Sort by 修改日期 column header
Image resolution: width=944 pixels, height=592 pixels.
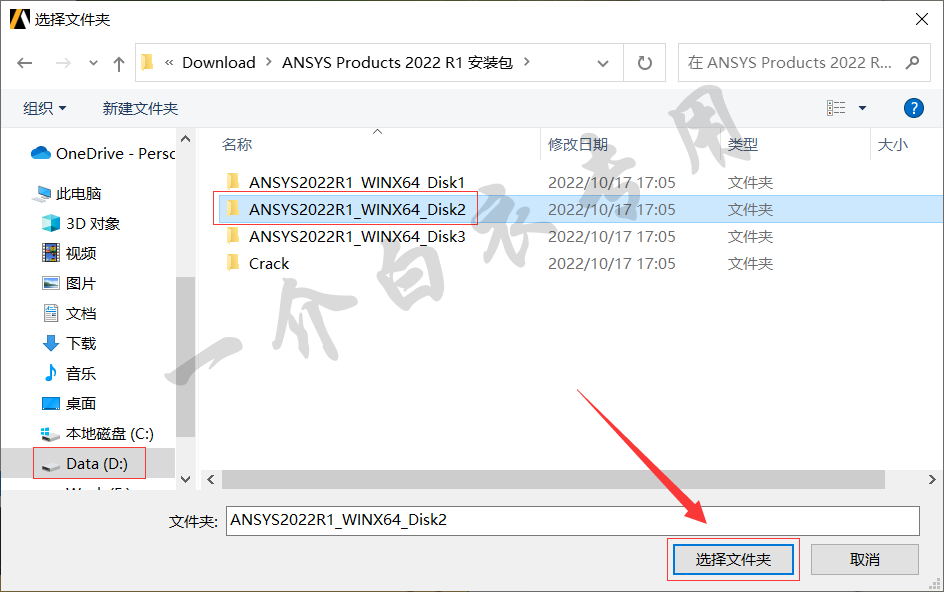pyautogui.click(x=577, y=145)
